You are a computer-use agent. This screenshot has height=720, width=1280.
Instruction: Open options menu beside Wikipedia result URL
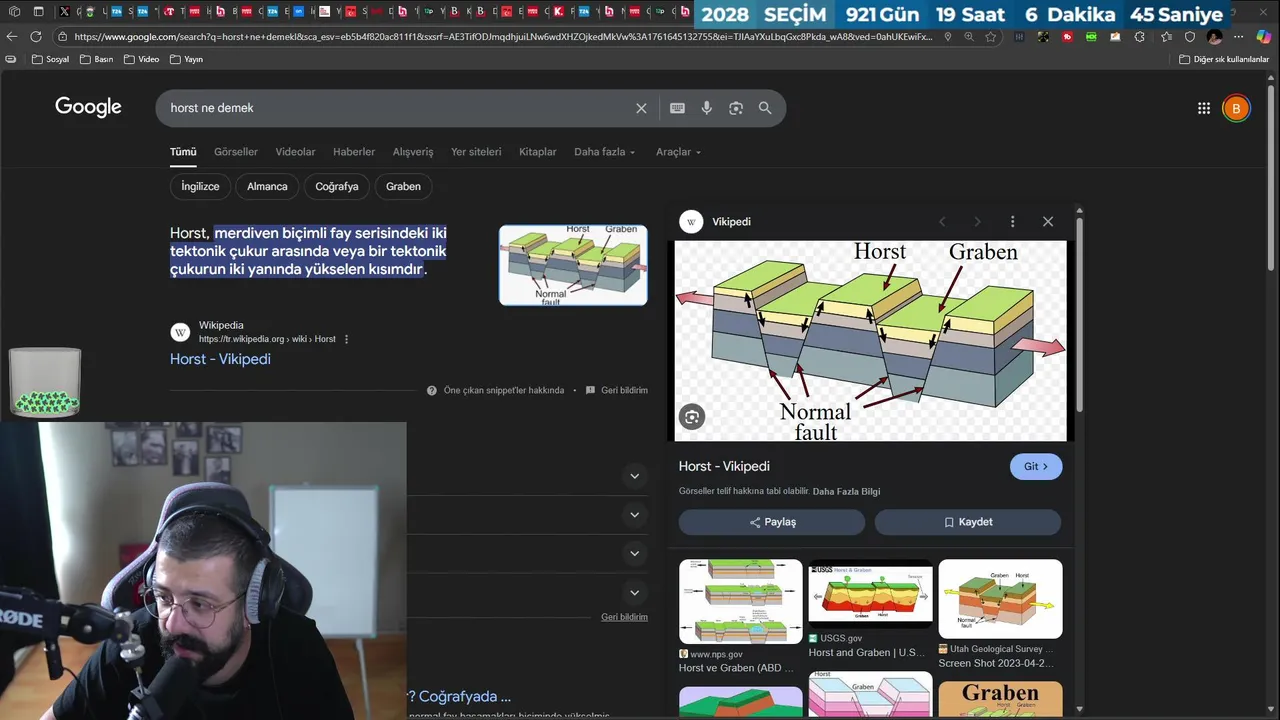pyautogui.click(x=347, y=339)
